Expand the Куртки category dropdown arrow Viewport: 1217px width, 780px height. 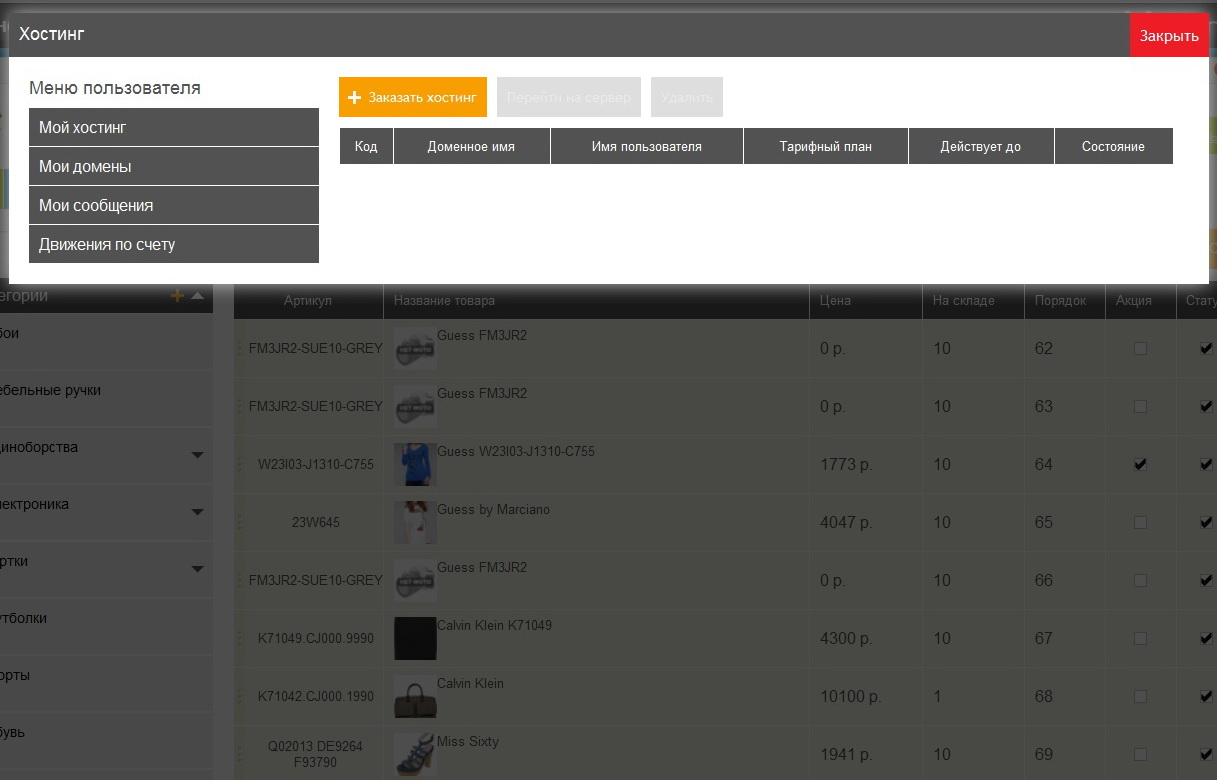[x=197, y=569]
